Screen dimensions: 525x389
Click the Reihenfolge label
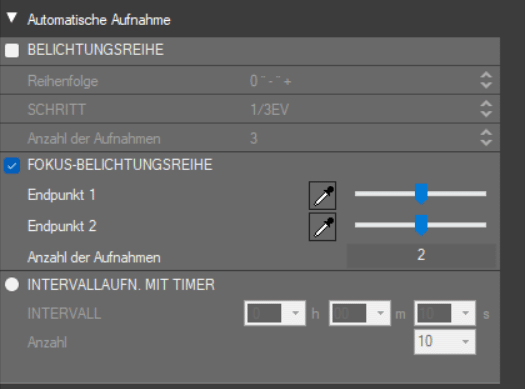click(63, 81)
